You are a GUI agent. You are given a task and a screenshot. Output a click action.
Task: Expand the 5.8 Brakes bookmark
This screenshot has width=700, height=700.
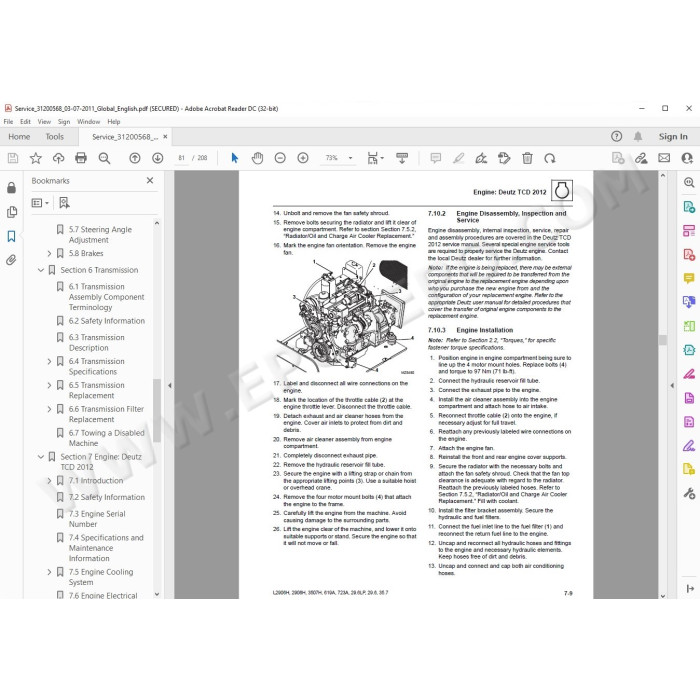click(49, 254)
